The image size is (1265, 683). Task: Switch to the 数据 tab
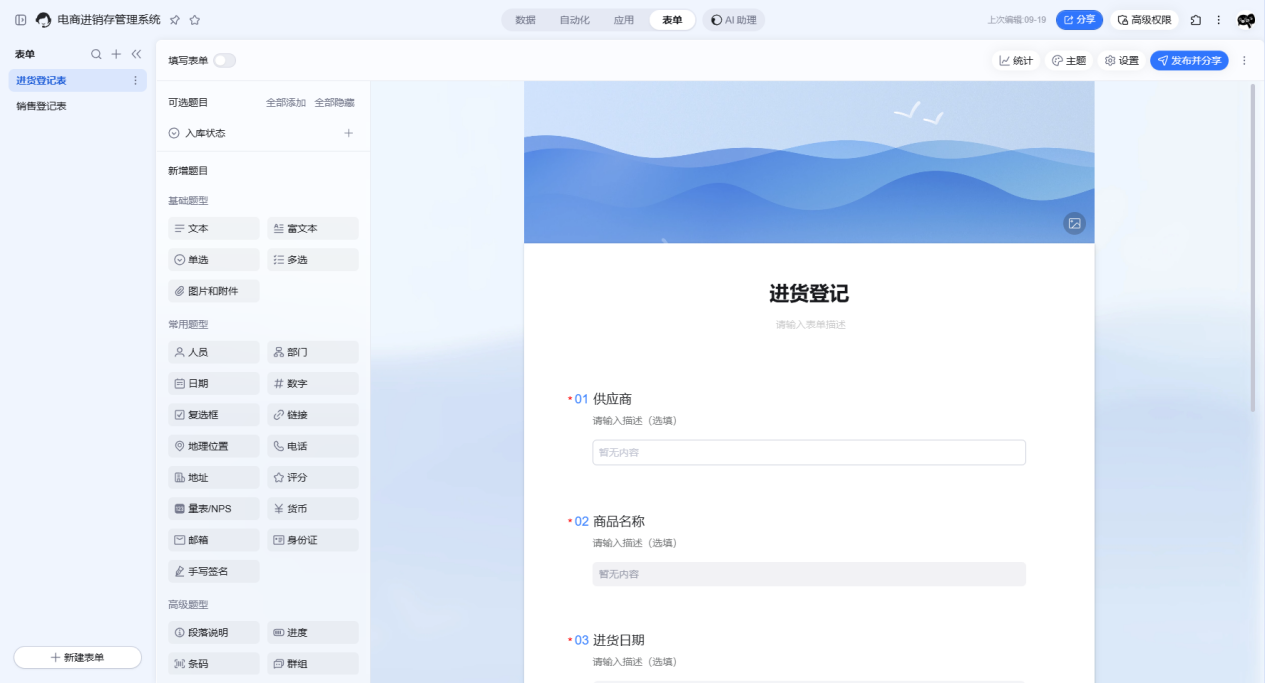coord(525,19)
